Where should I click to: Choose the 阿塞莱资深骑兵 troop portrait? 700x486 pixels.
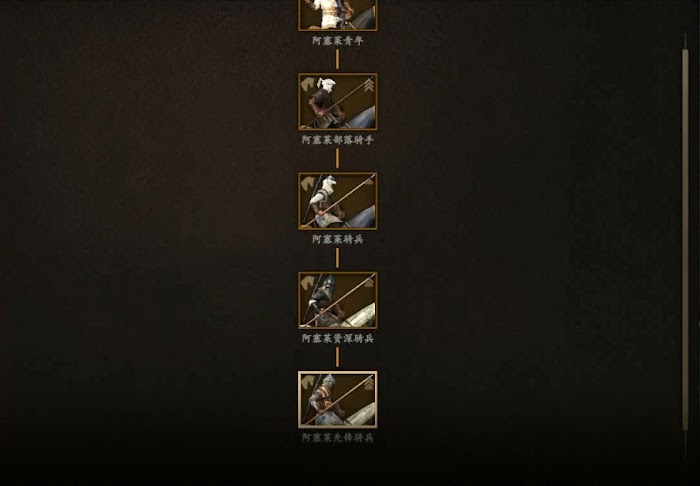point(338,300)
